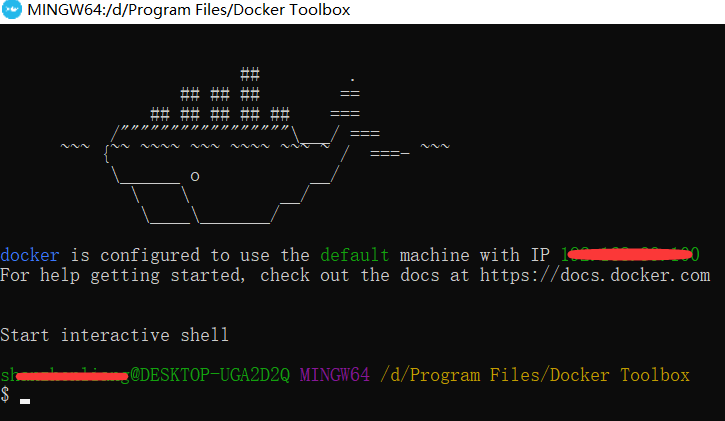The height and width of the screenshot is (421, 725).
Task: Click the whale's eye 'o' in ASCII art
Action: [x=195, y=176]
